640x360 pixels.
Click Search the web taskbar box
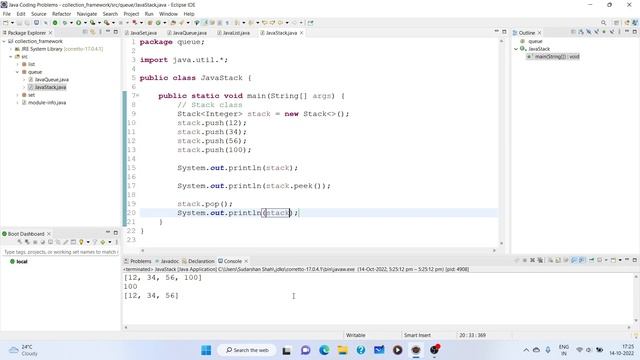click(247, 350)
